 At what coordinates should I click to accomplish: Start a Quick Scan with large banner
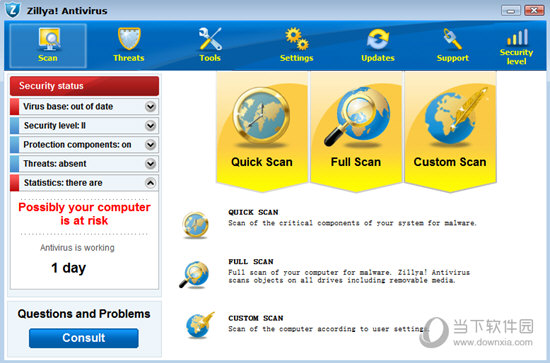point(262,132)
